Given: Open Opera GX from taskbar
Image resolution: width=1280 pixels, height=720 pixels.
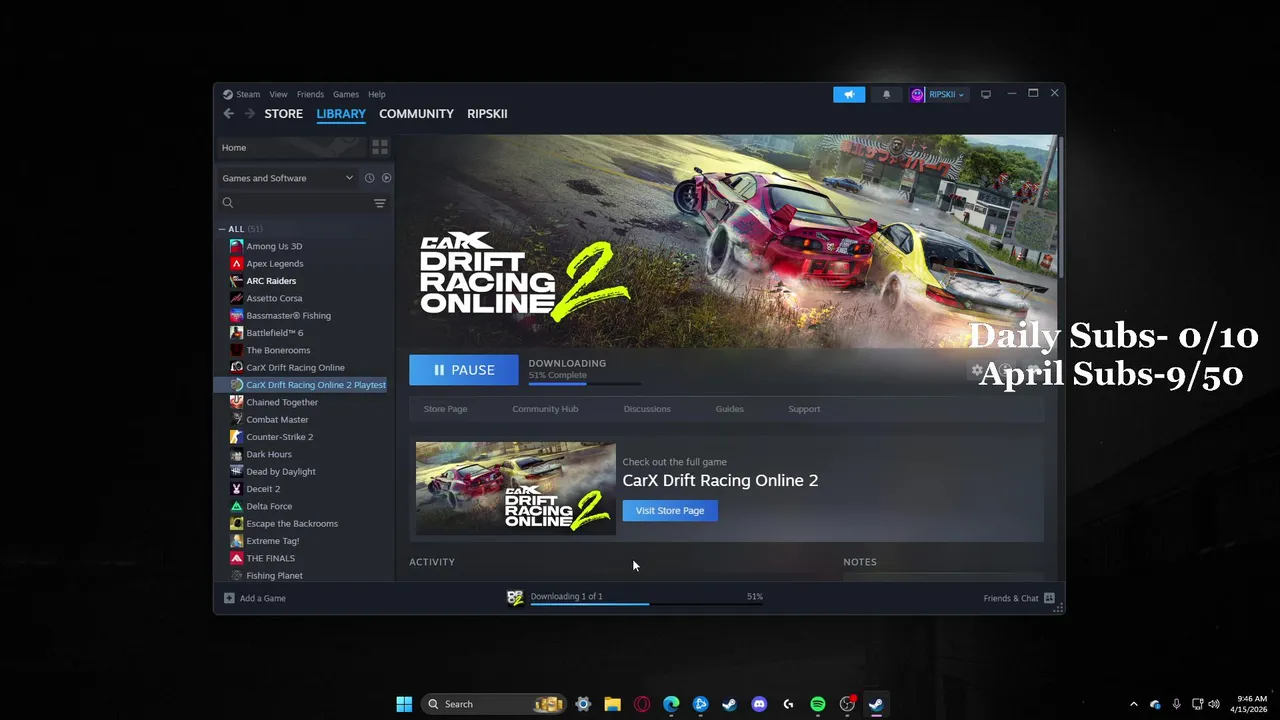Looking at the screenshot, I should 642,704.
